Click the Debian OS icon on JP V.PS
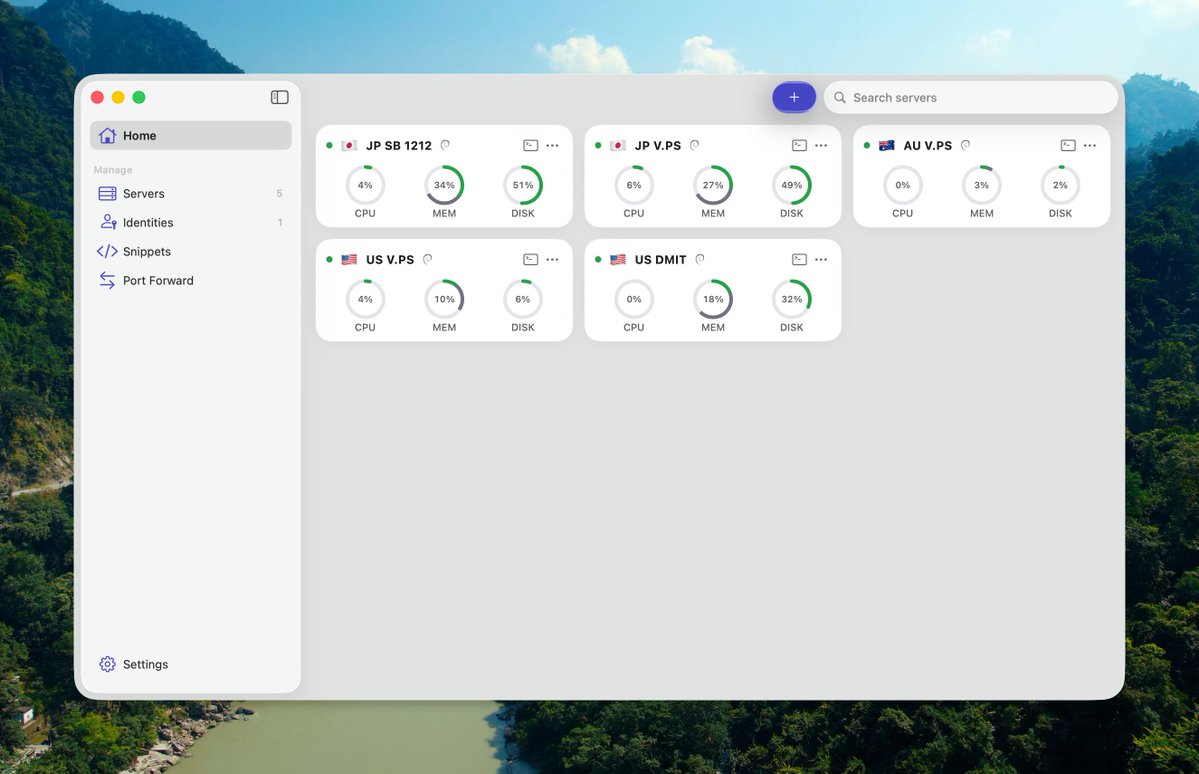1199x774 pixels. [694, 145]
